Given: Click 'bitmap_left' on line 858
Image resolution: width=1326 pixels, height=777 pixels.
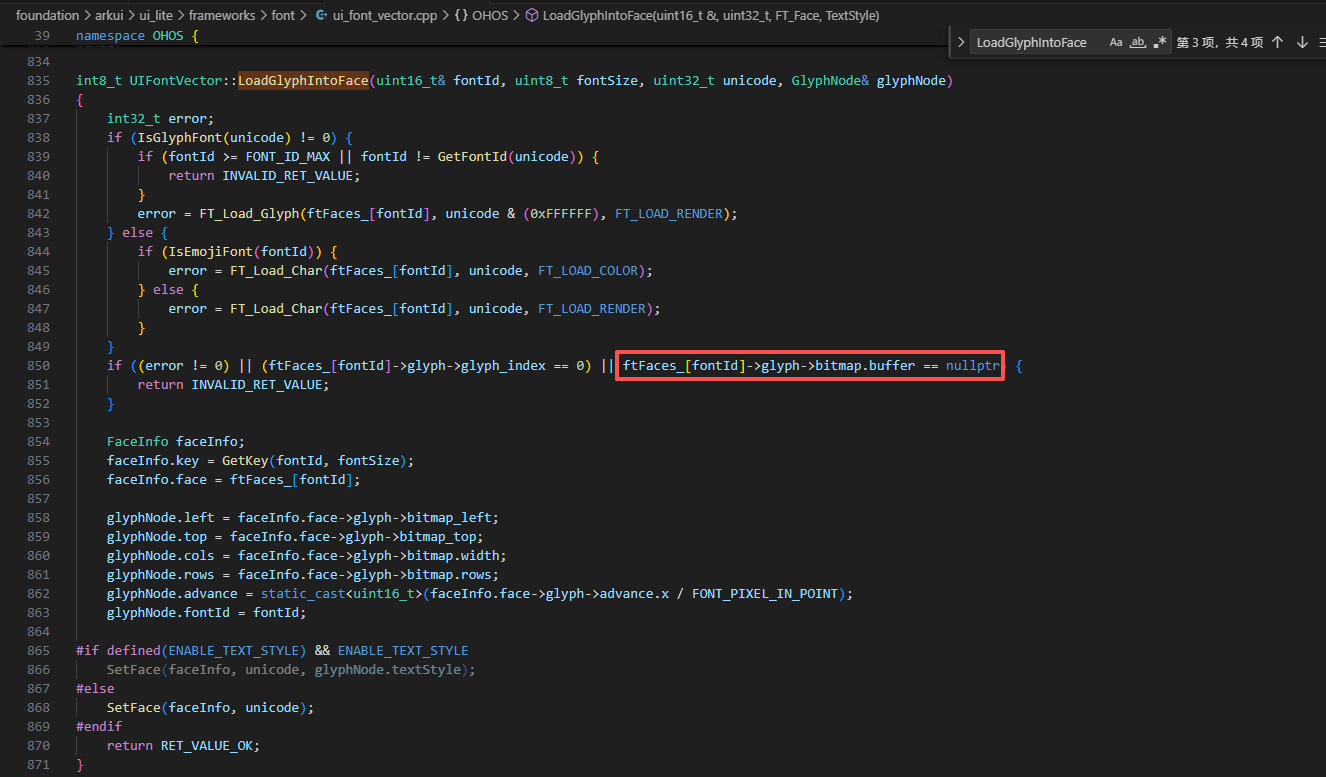Looking at the screenshot, I should click(449, 517).
